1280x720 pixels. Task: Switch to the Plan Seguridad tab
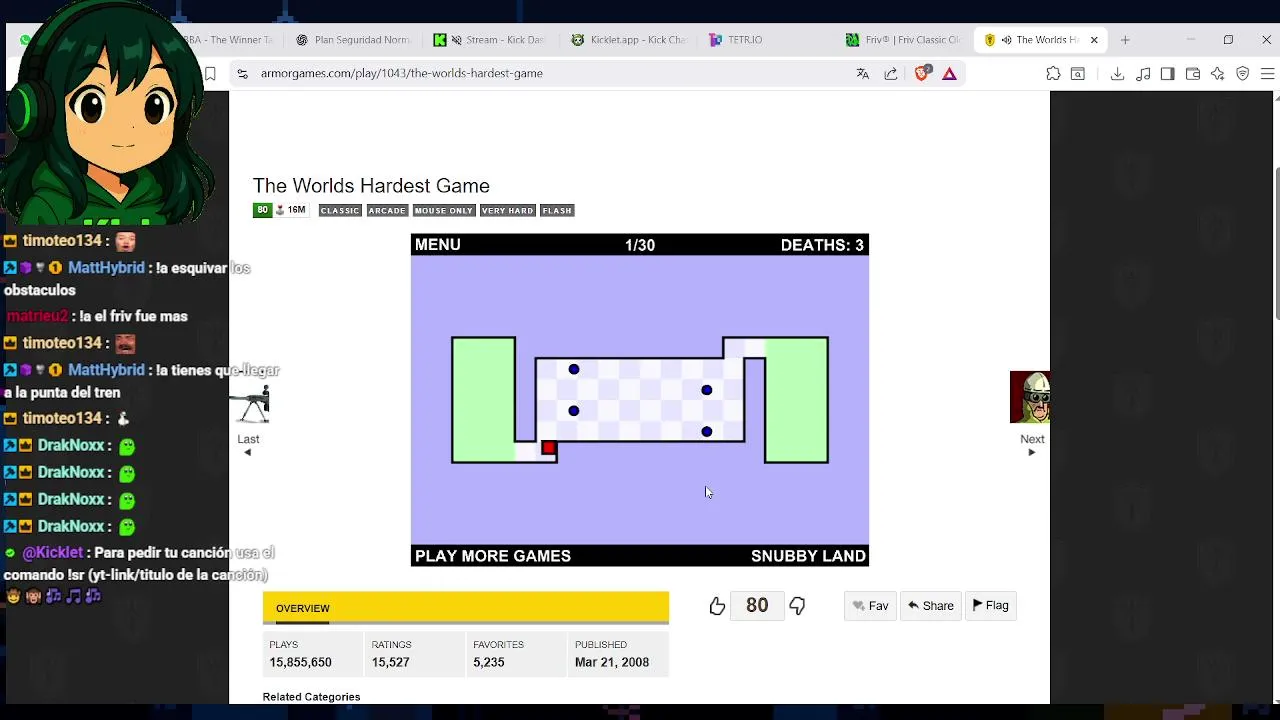(354, 40)
